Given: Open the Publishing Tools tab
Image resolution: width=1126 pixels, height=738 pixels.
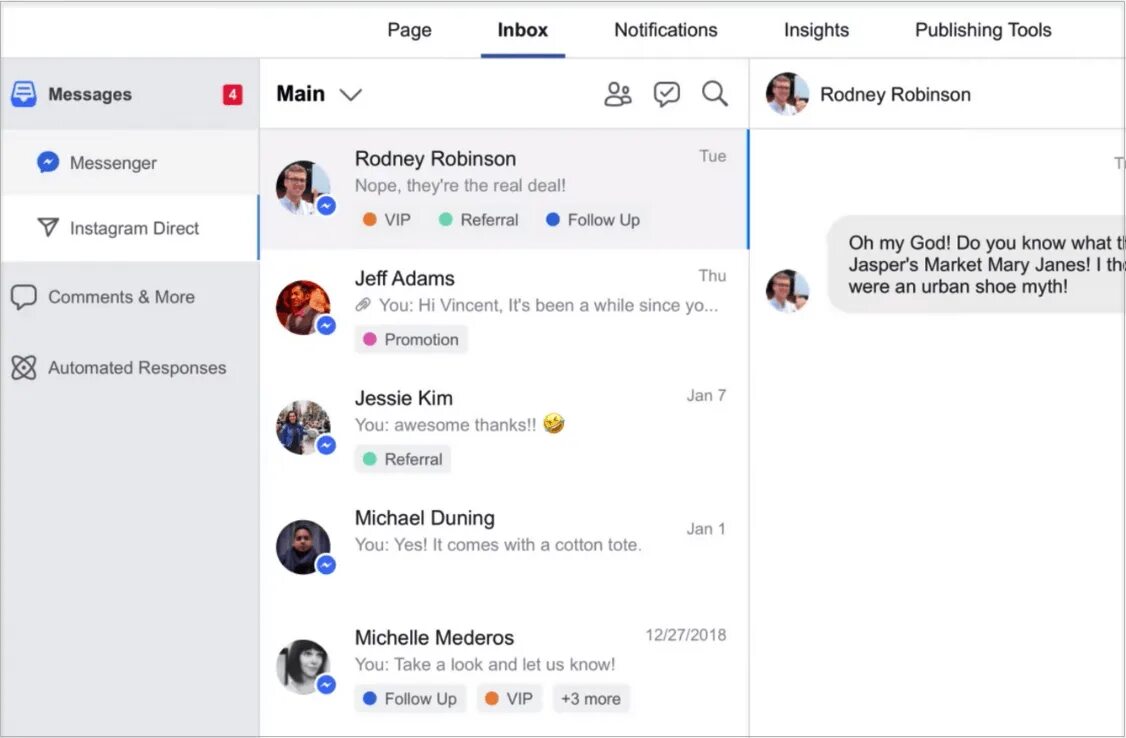Looking at the screenshot, I should (x=983, y=30).
